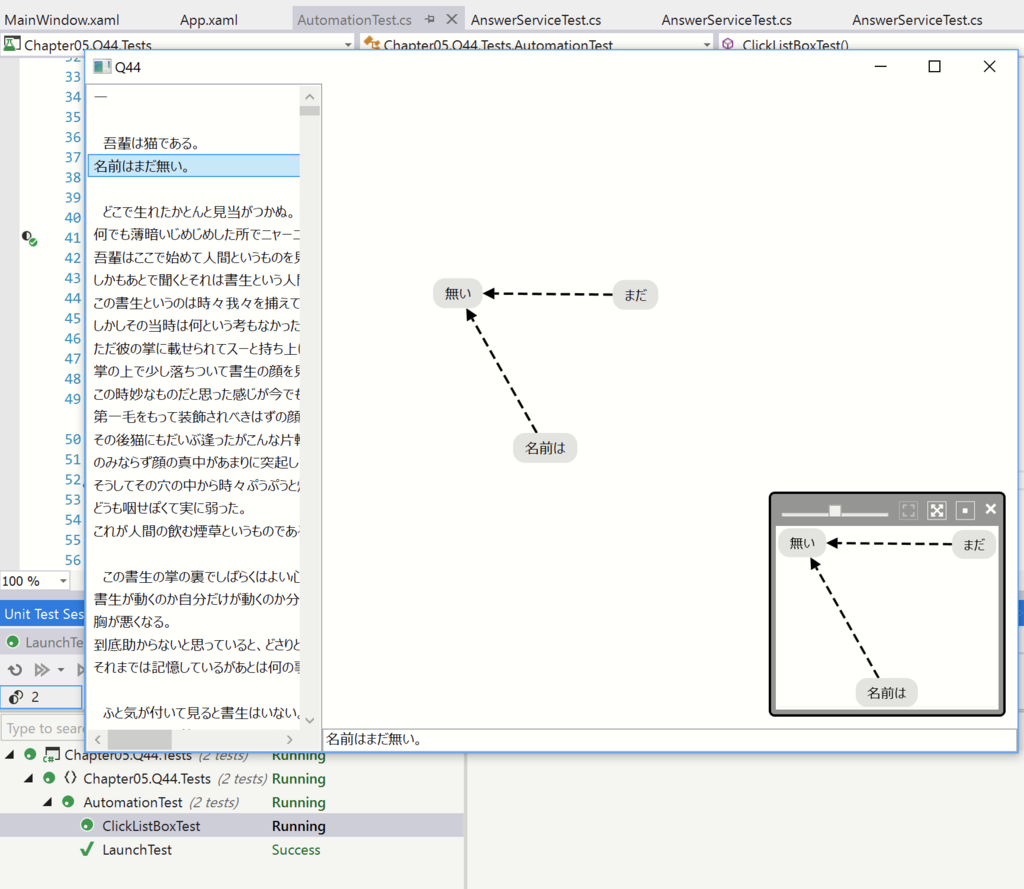The height and width of the screenshot is (889, 1024).
Task: Click the ClickListBoxTest() member cube icon
Action: (728, 44)
